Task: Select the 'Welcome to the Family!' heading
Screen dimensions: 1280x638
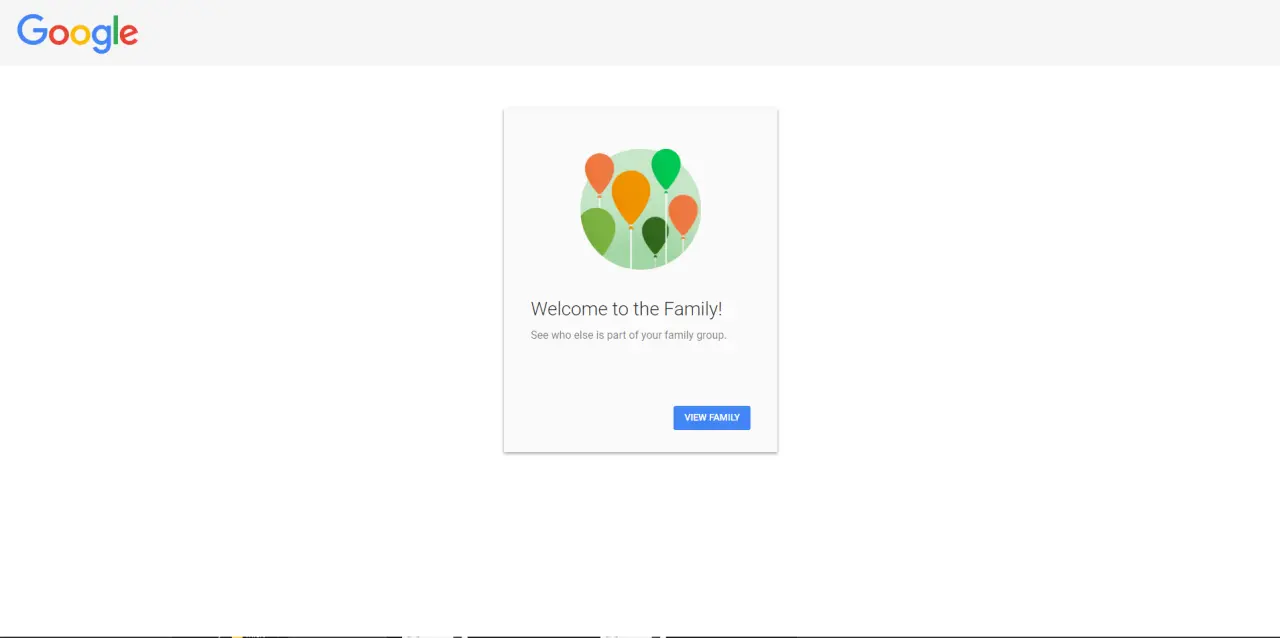Action: (626, 309)
